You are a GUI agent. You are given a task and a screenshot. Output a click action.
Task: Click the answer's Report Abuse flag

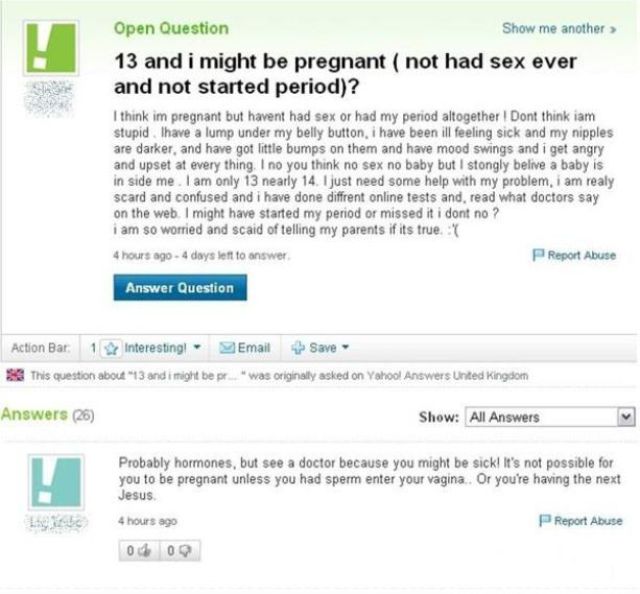click(x=547, y=521)
